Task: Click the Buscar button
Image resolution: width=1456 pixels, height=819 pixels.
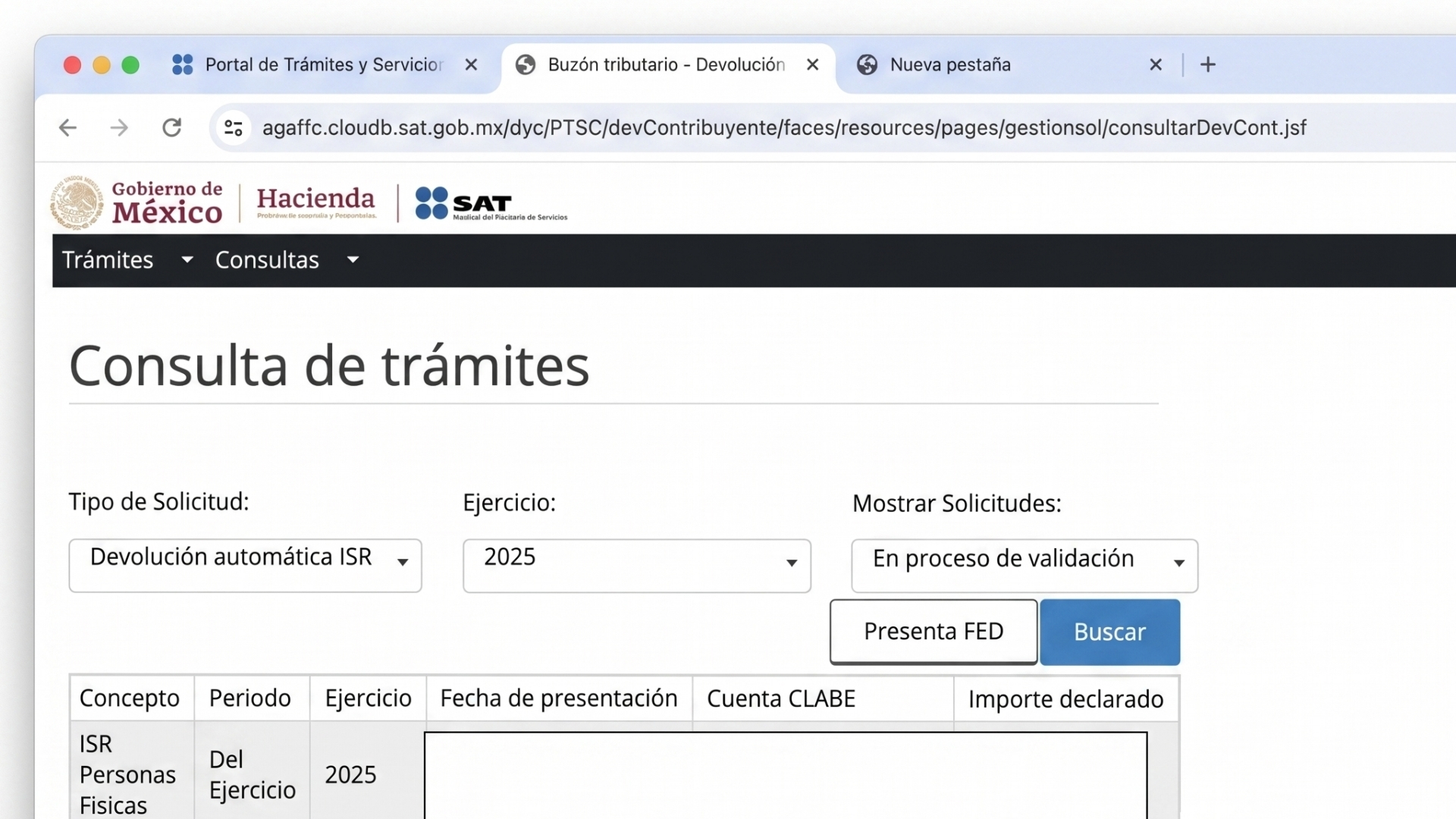Action: 1109,632
